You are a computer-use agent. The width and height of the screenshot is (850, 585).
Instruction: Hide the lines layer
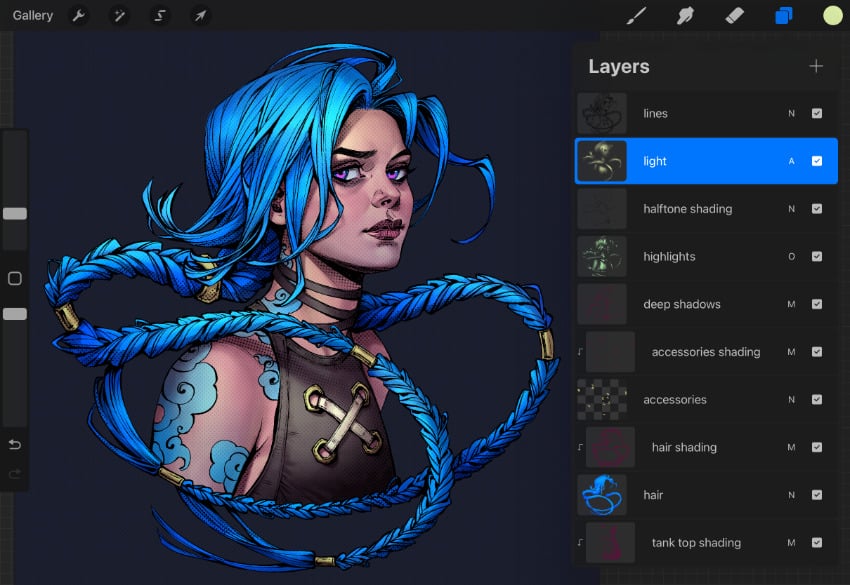pyautogui.click(x=817, y=113)
